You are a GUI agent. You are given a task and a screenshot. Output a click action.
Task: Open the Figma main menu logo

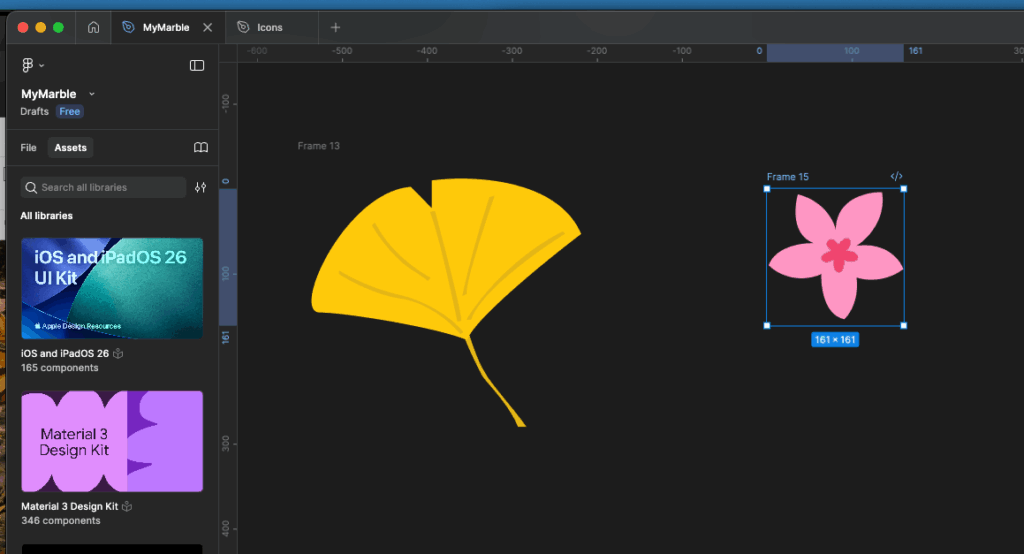[28, 65]
